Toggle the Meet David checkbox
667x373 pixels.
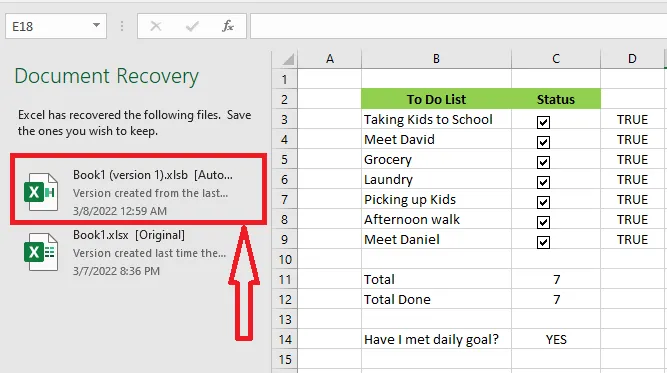pyautogui.click(x=543, y=142)
